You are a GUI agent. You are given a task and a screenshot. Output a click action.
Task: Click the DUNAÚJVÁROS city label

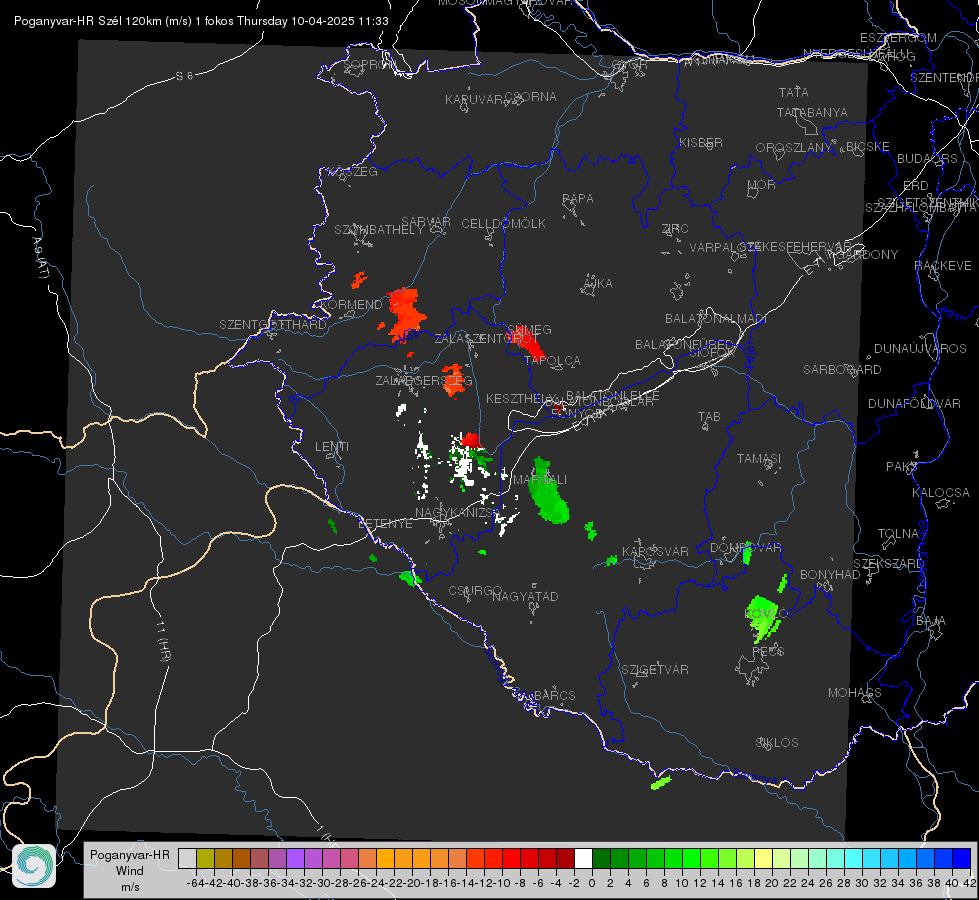pyautogui.click(x=920, y=349)
